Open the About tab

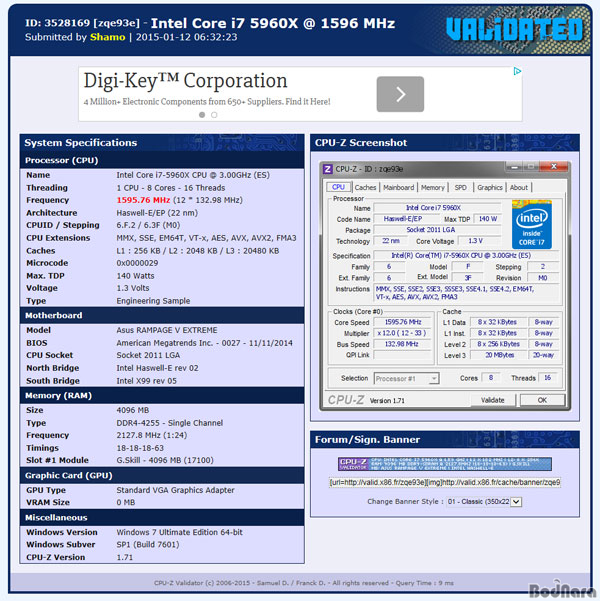point(519,187)
